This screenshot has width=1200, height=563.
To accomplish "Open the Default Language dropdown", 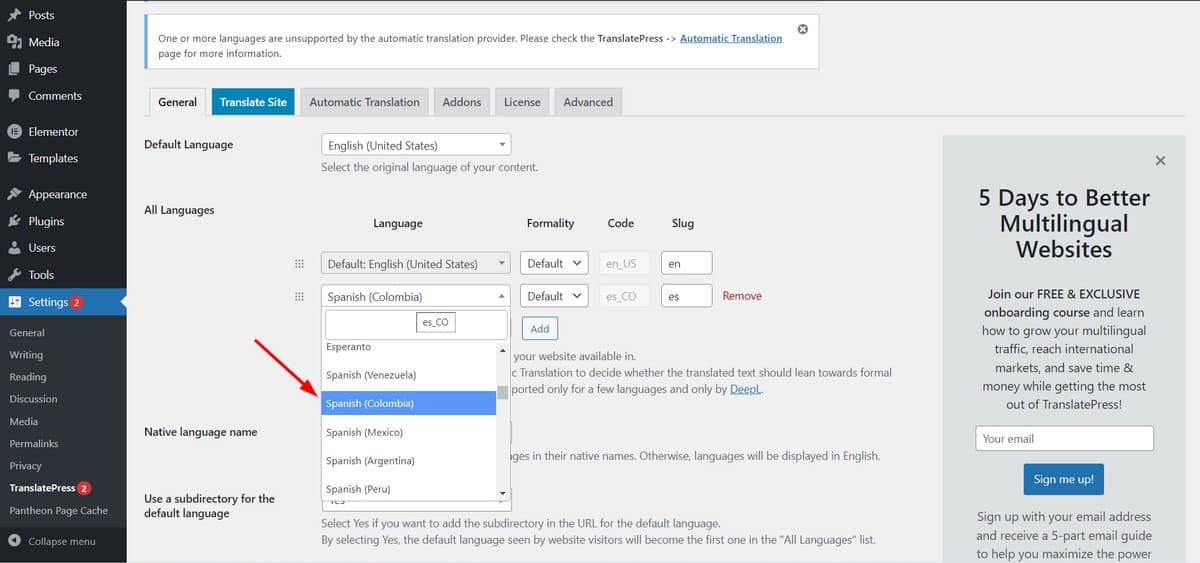I will pos(416,145).
